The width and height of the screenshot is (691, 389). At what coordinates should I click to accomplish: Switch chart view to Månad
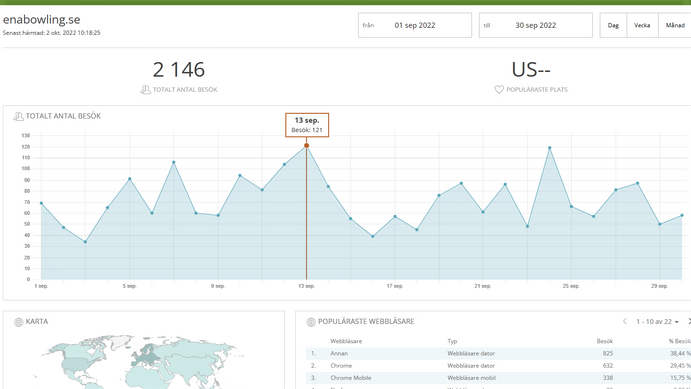click(675, 25)
